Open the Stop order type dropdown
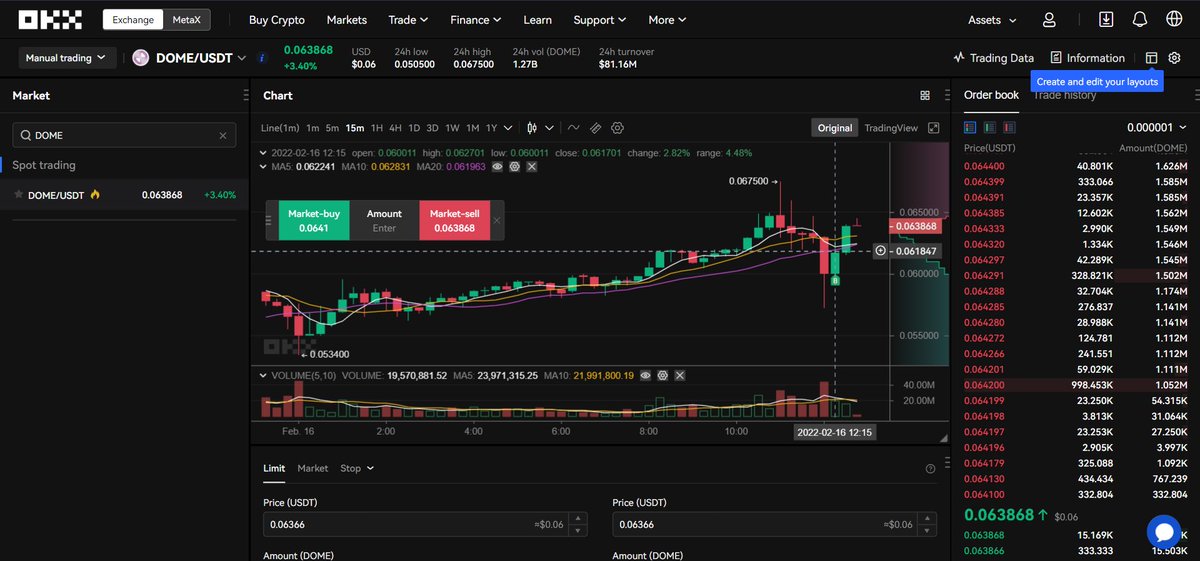The width and height of the screenshot is (1200, 561). coord(357,468)
